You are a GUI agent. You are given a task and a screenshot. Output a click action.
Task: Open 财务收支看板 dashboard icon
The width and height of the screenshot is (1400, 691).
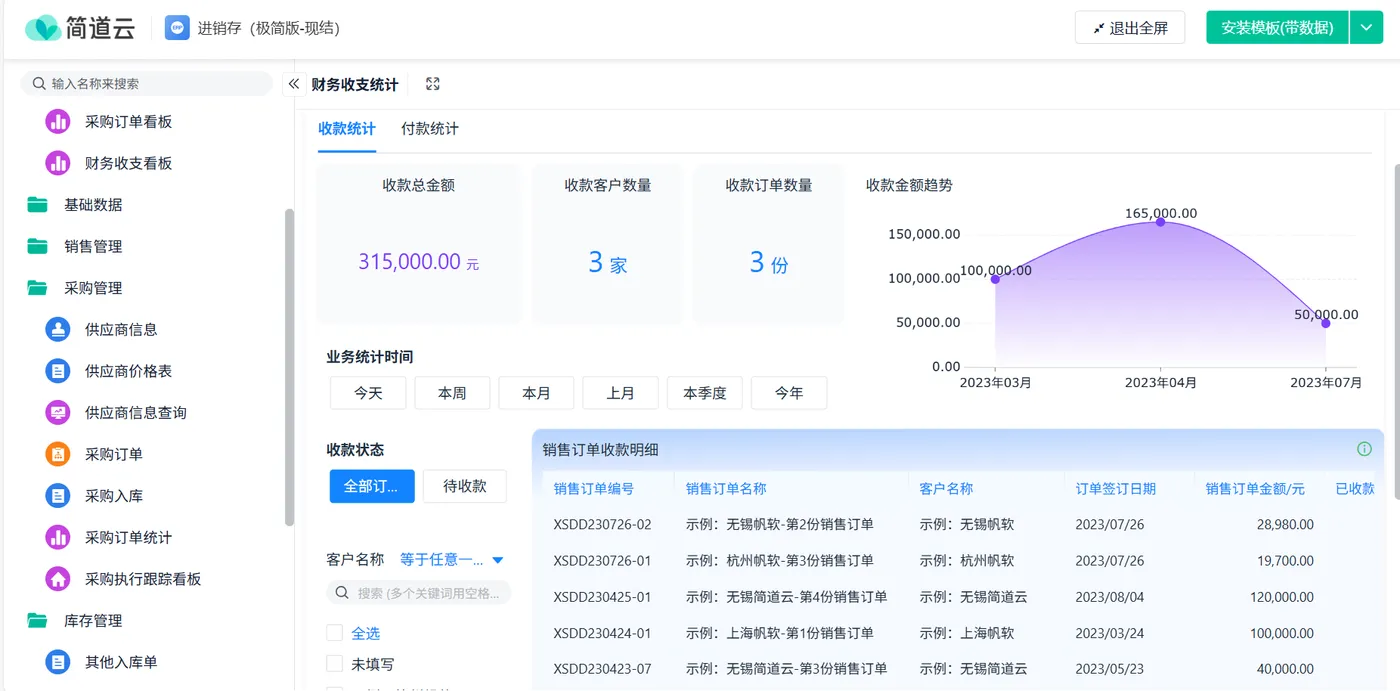pos(58,163)
